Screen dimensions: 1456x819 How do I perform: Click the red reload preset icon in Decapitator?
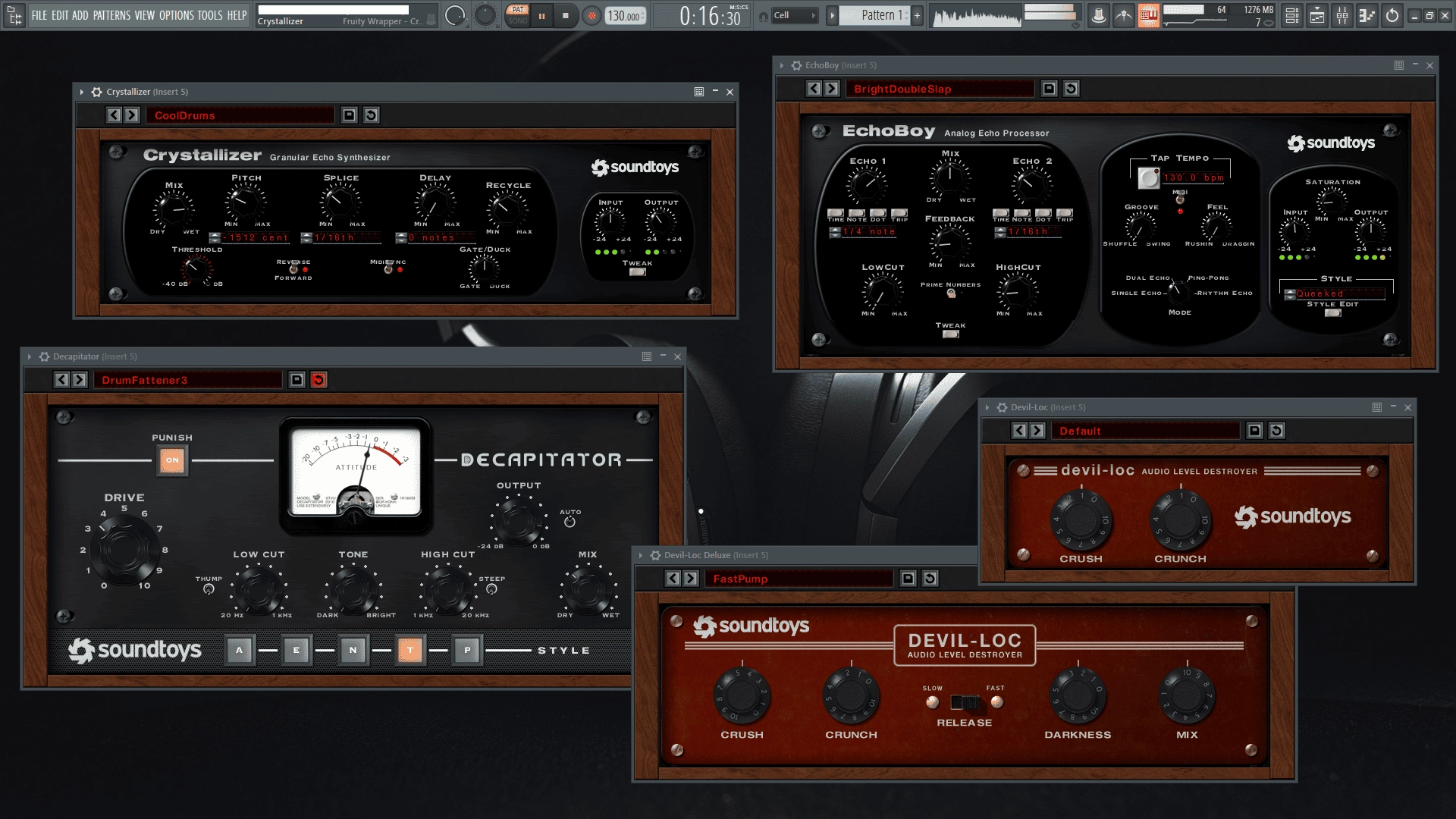tap(318, 380)
